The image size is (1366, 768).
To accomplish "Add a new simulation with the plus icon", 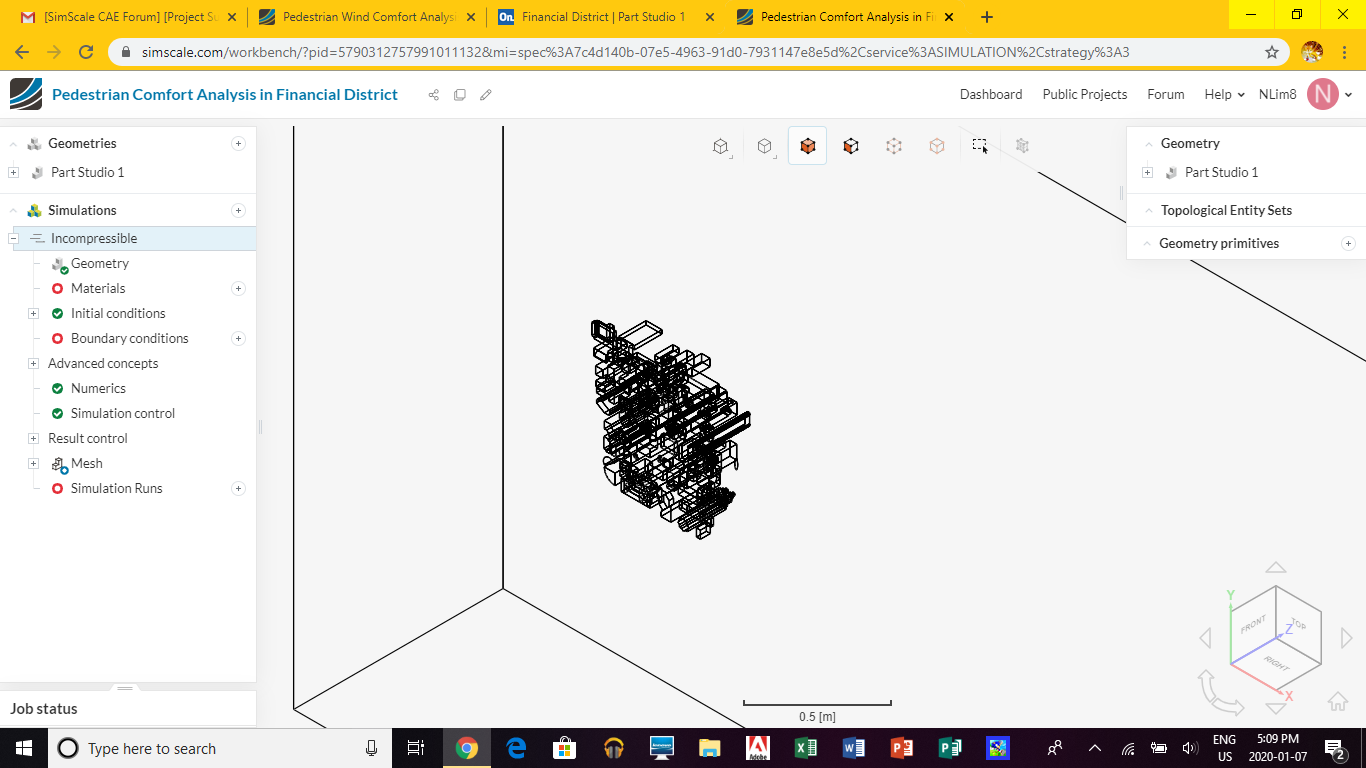I will 238,210.
